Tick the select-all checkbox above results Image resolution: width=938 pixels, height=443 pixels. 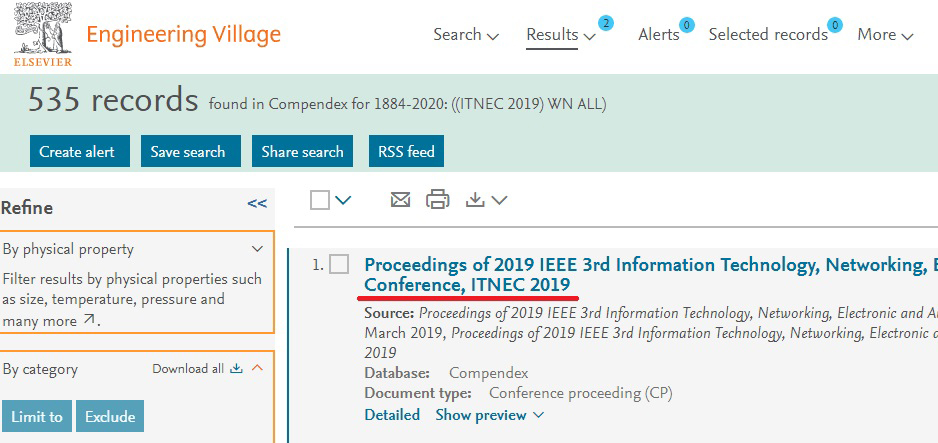click(x=320, y=200)
